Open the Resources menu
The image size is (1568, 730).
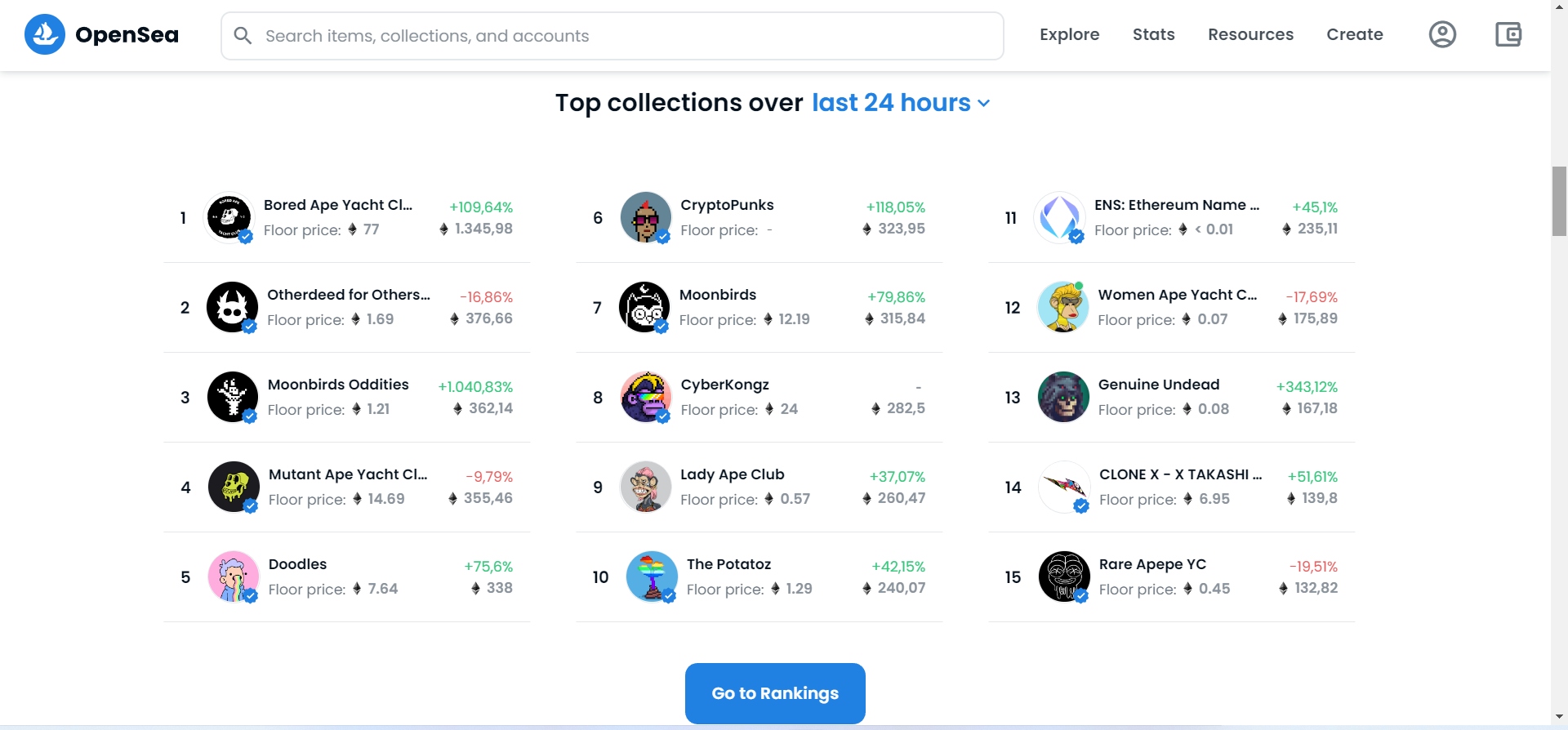tap(1250, 34)
